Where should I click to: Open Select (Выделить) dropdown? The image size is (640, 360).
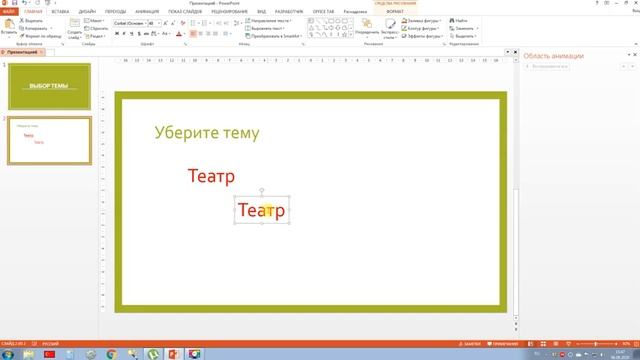463,36
